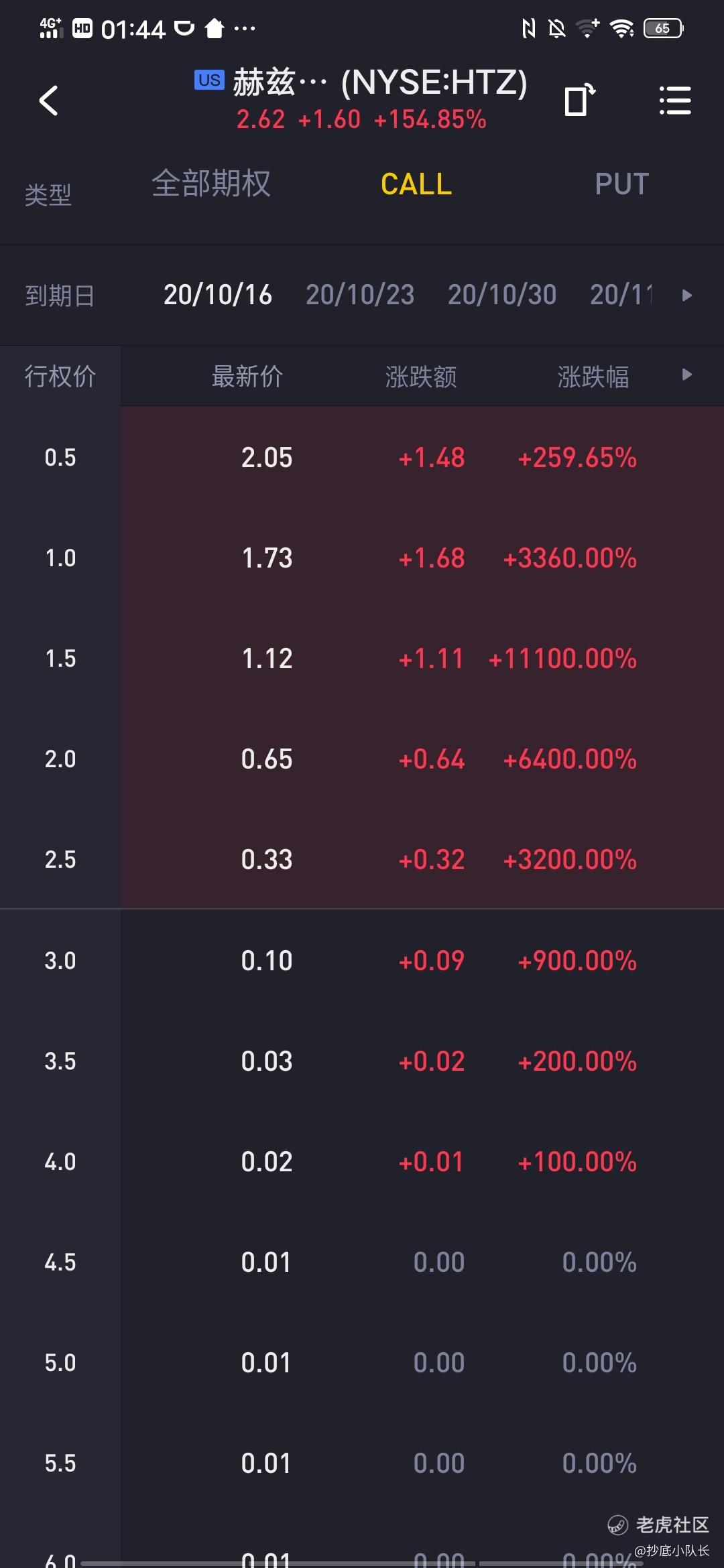Viewport: 724px width, 1568px height.
Task: Open the list menu icon
Action: coord(675,101)
